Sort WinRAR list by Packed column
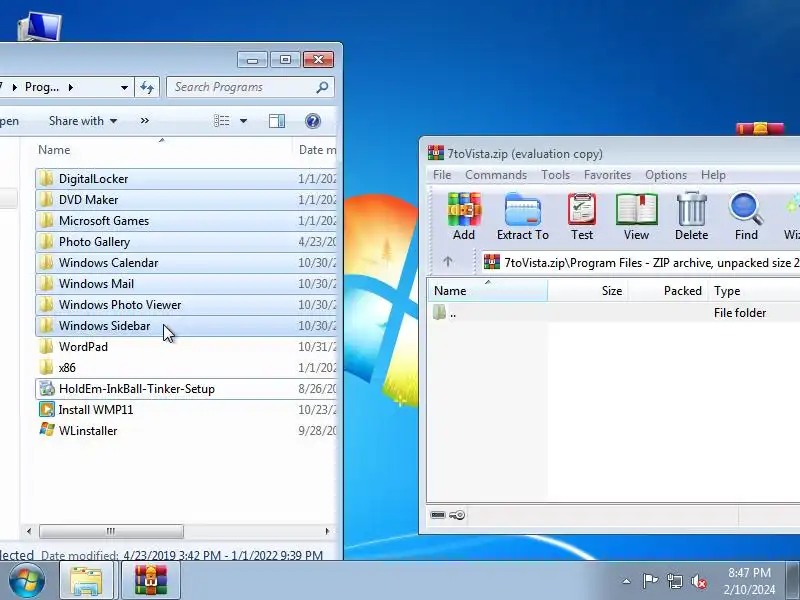800x600 pixels. pos(668,291)
